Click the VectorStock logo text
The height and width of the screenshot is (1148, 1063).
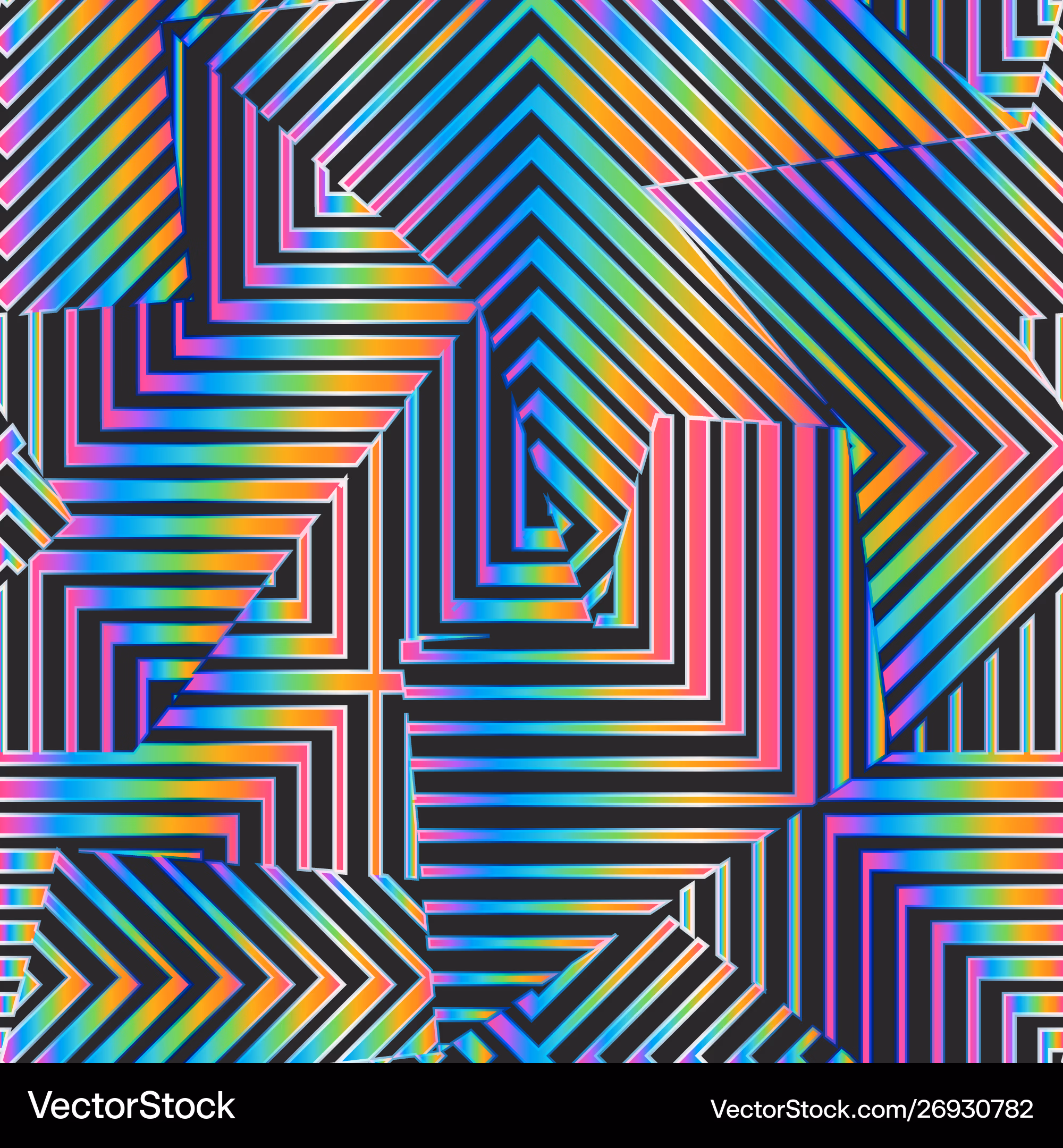pyautogui.click(x=132, y=1105)
